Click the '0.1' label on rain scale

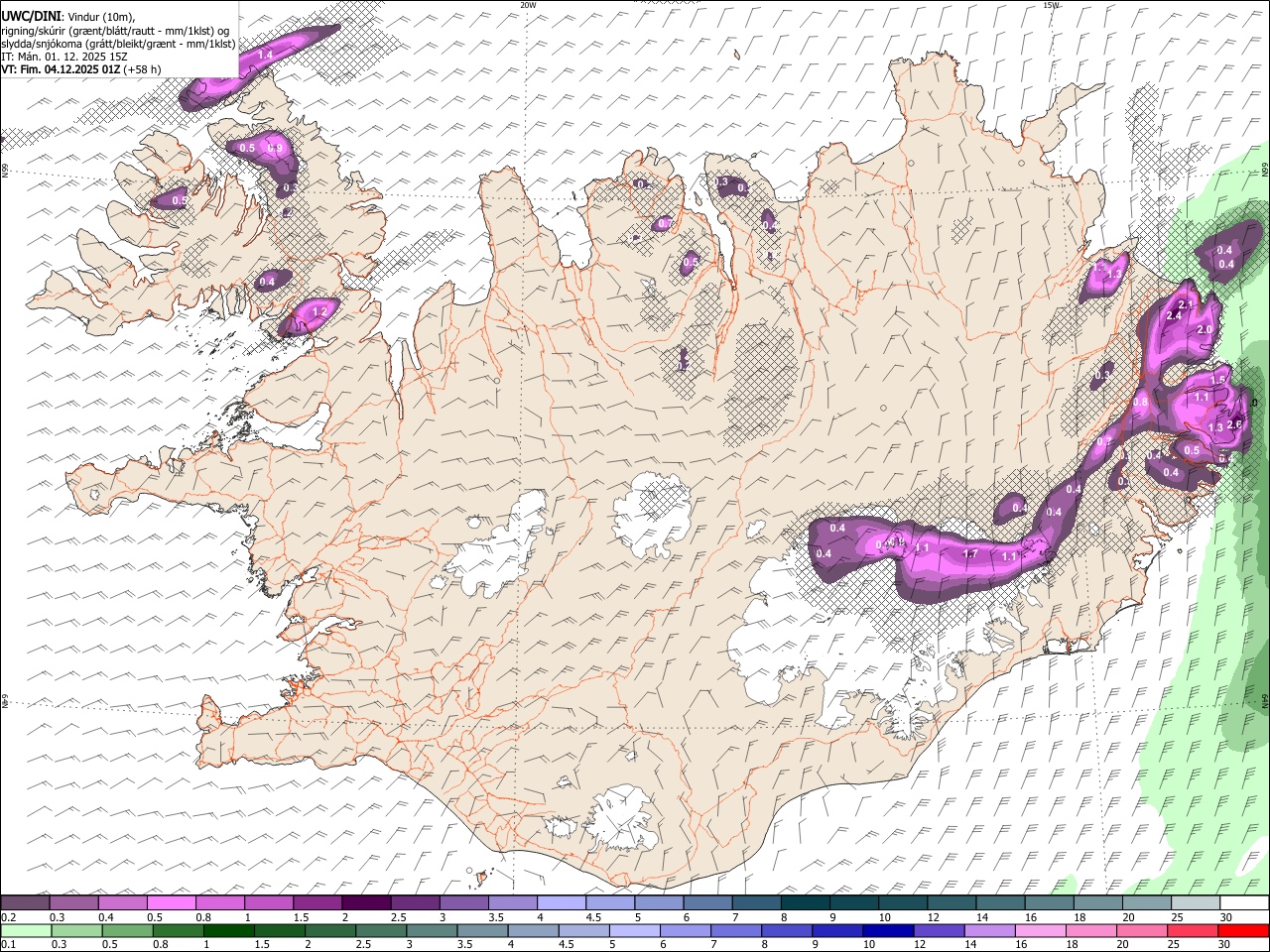(9, 945)
